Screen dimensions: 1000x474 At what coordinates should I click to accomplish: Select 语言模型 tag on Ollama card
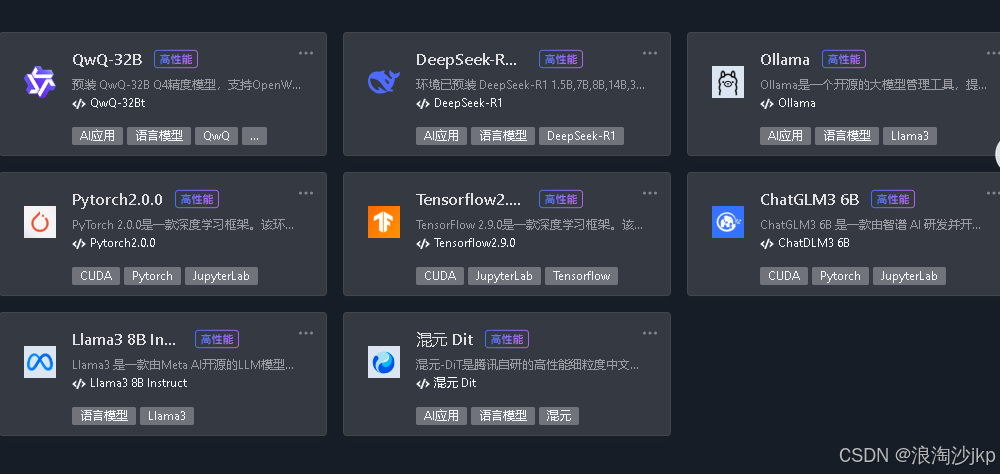pos(847,136)
